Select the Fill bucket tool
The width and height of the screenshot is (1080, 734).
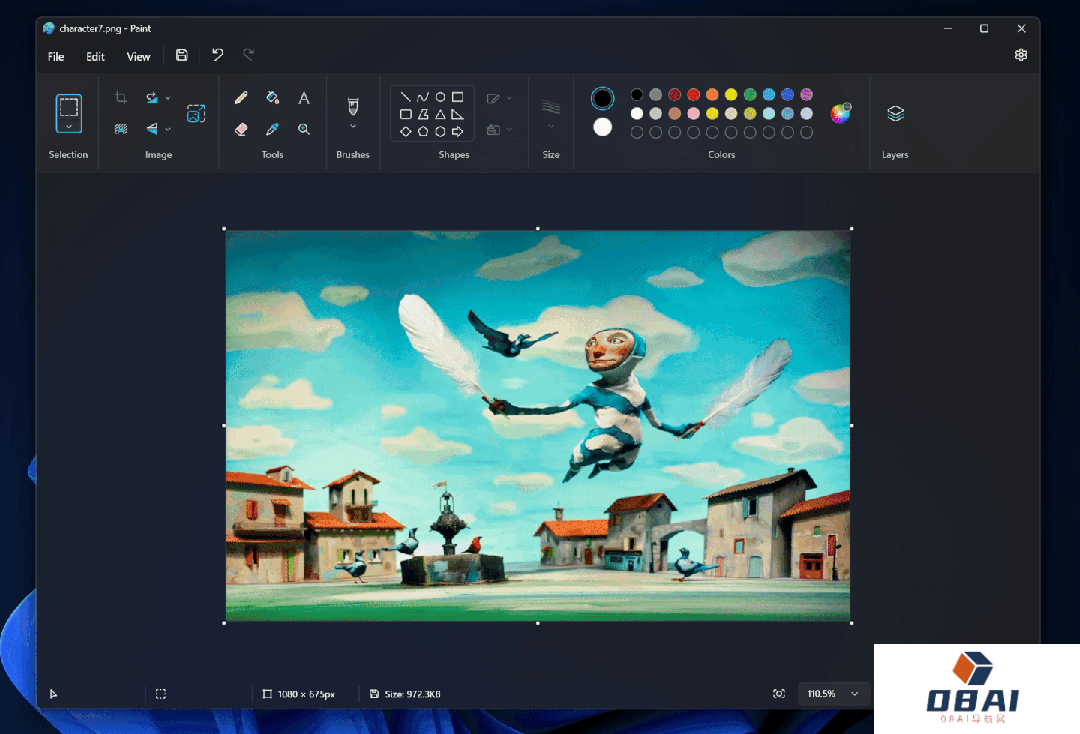pos(272,98)
